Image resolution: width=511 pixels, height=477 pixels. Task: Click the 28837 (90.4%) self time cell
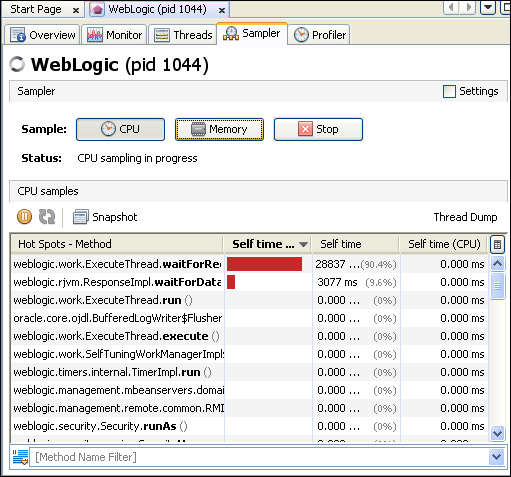coord(356,264)
